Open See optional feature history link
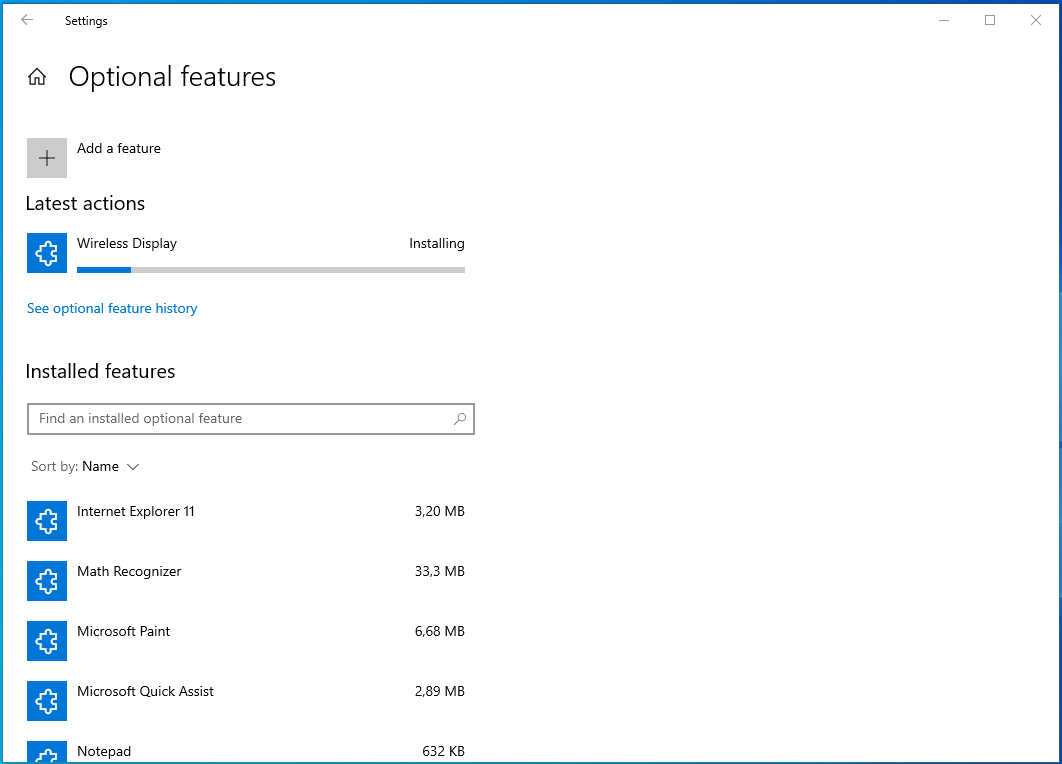 tap(112, 308)
